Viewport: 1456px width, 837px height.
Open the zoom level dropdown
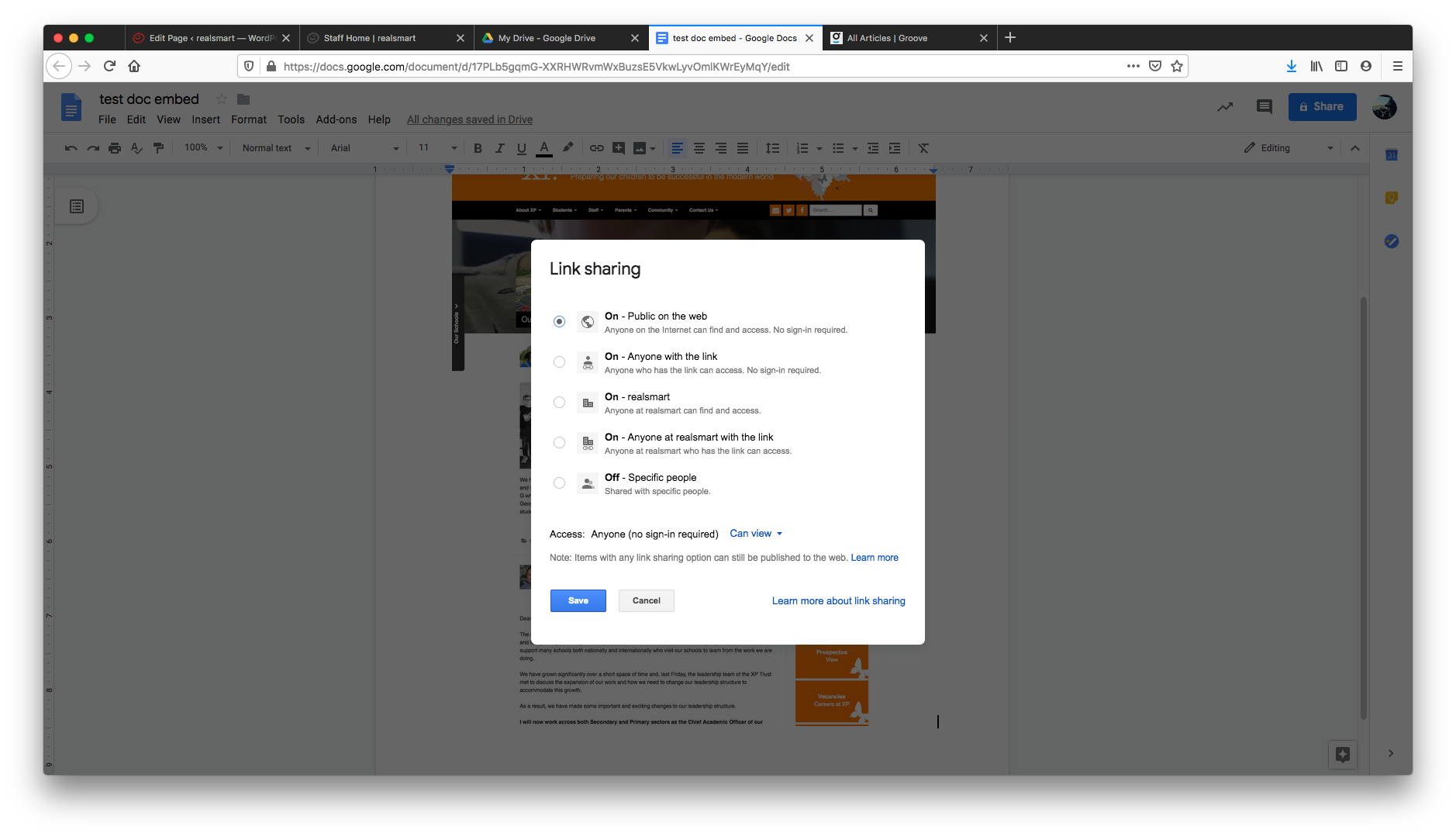click(x=203, y=148)
